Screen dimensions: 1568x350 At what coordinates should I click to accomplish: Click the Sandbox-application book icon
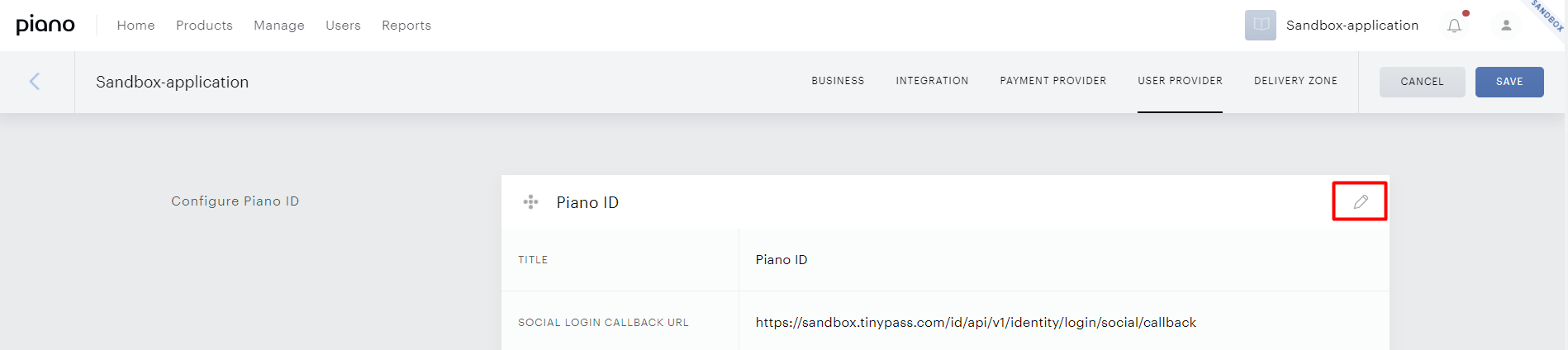coord(1261,26)
